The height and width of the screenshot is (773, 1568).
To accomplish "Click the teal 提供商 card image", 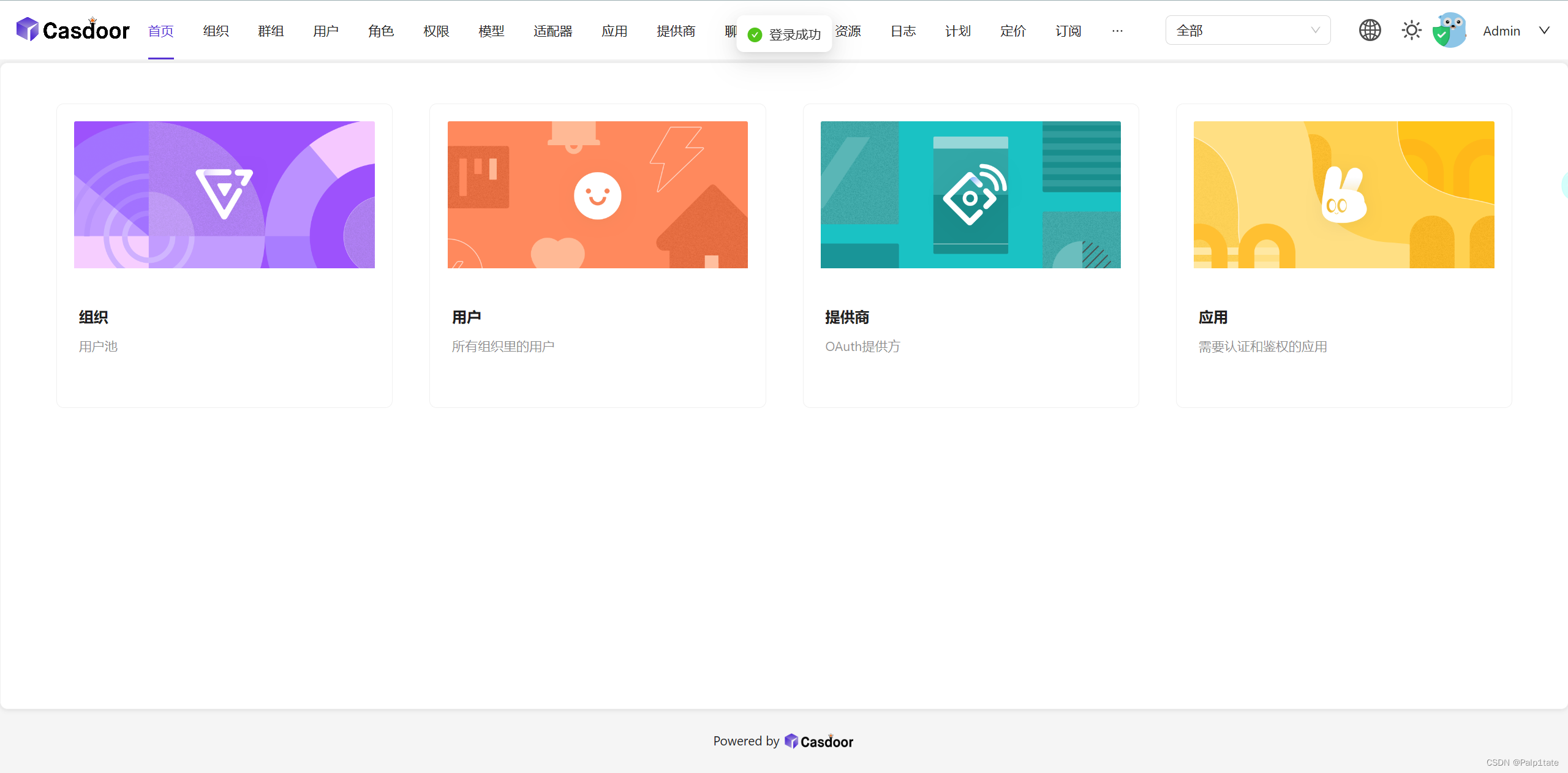I will coord(971,195).
